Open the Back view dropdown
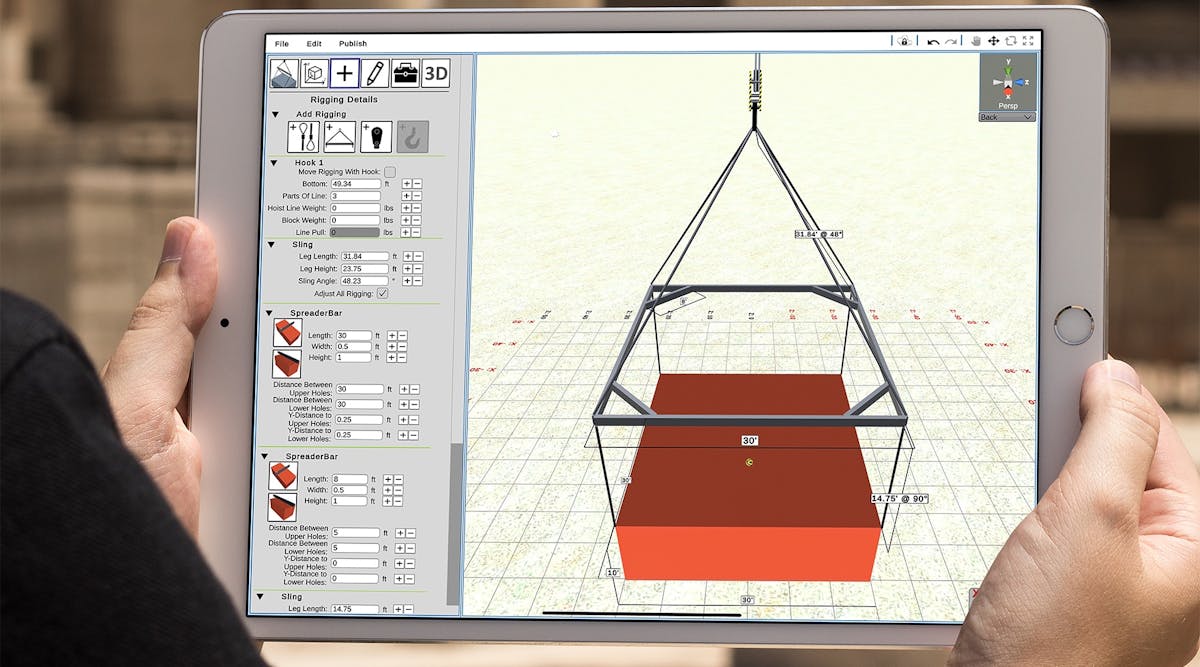1200x667 pixels. 1005,117
